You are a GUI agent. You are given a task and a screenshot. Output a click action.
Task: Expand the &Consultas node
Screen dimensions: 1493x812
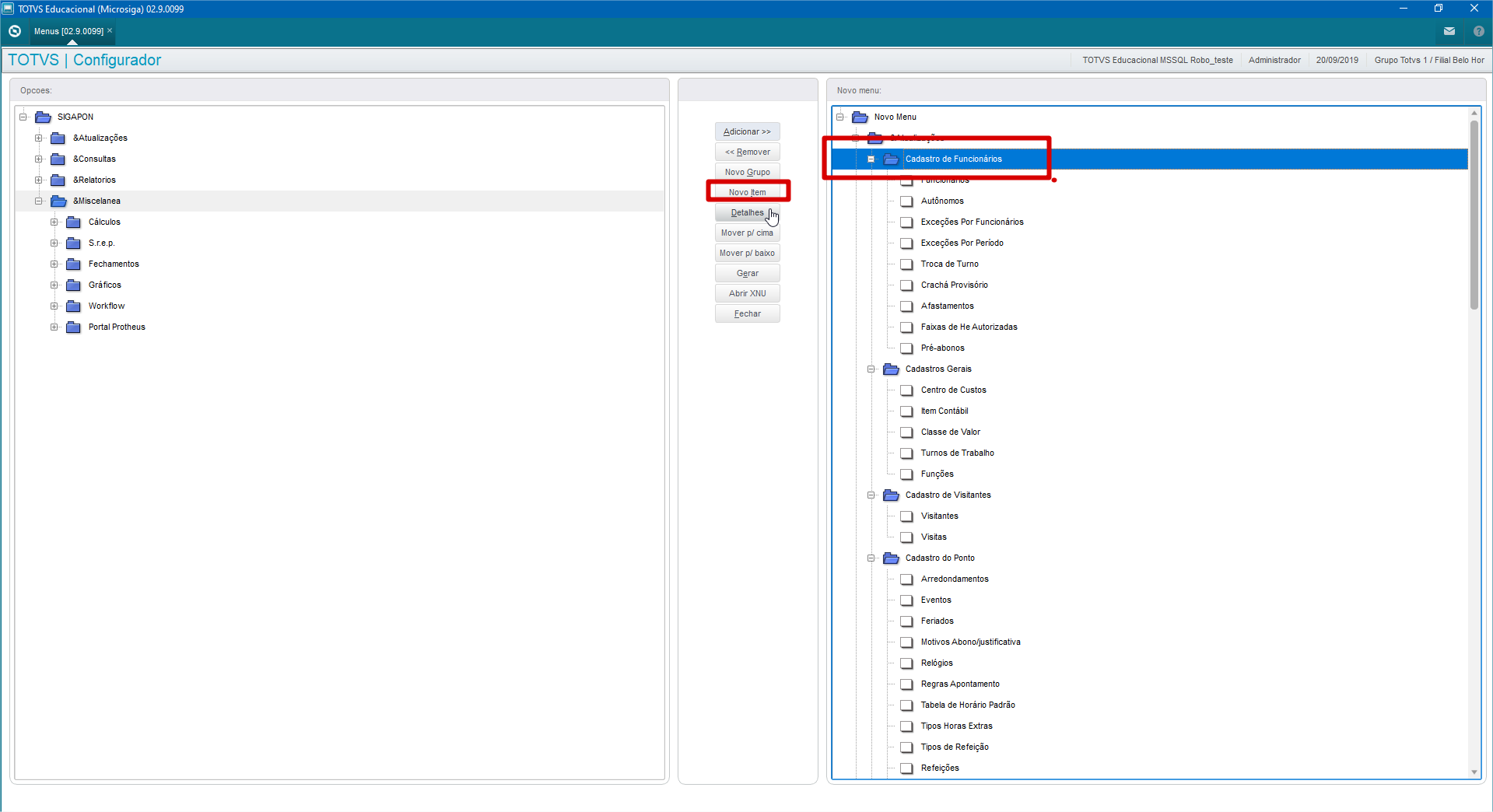(39, 159)
